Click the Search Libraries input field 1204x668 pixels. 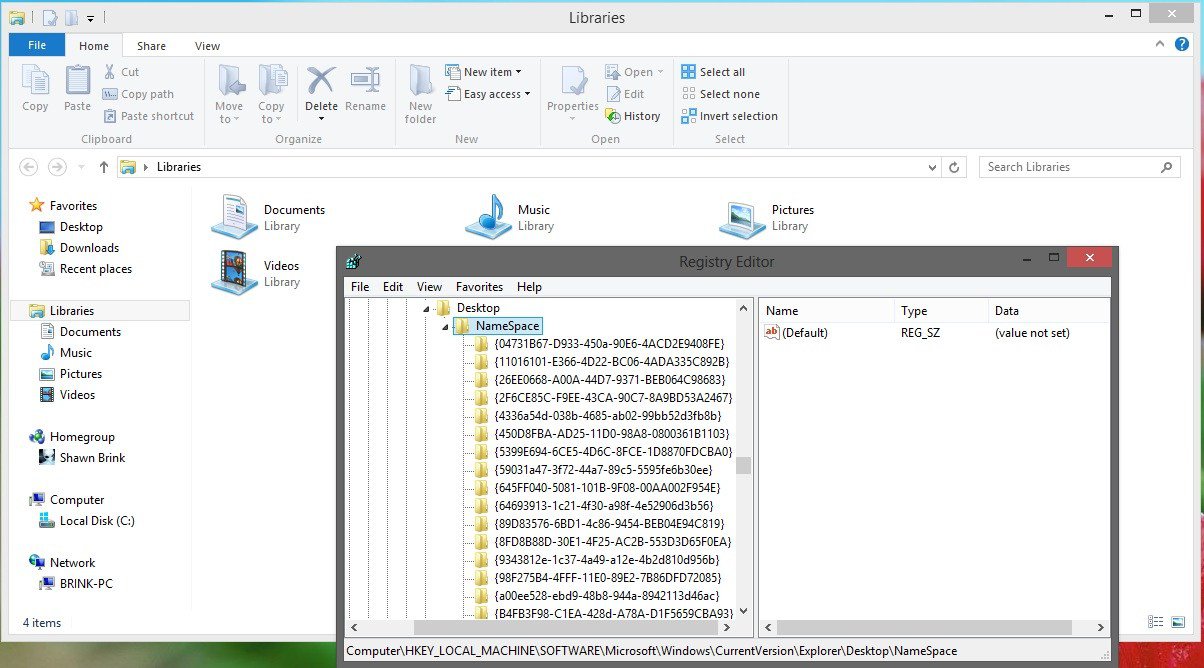click(1070, 167)
